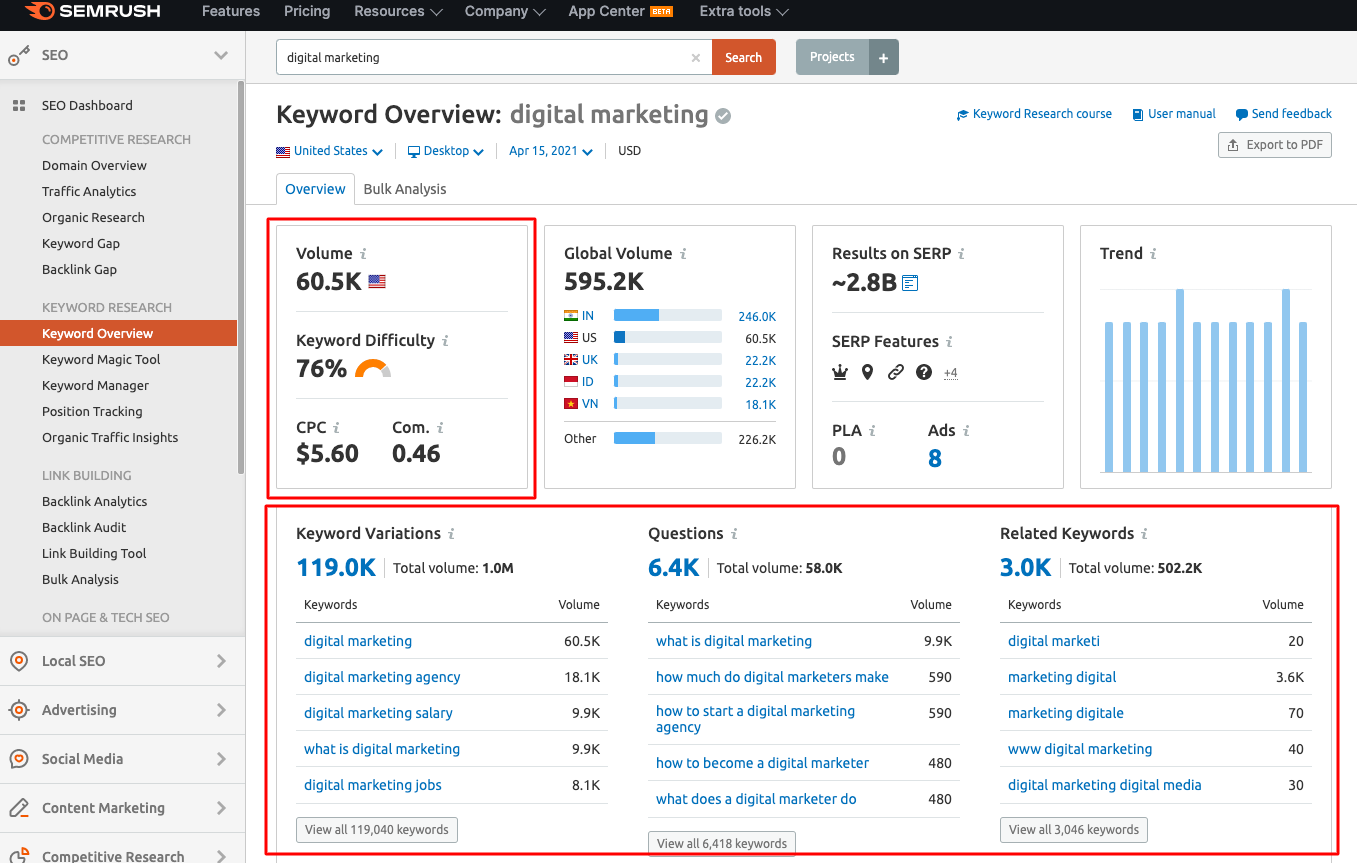This screenshot has height=863, width=1357.
Task: Open the Features menu item
Action: click(231, 12)
